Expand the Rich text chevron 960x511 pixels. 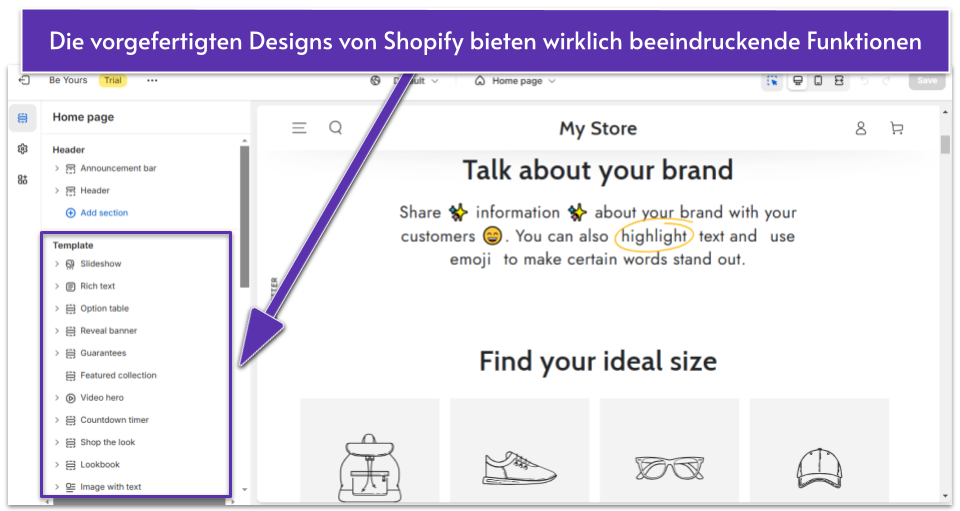[x=57, y=286]
